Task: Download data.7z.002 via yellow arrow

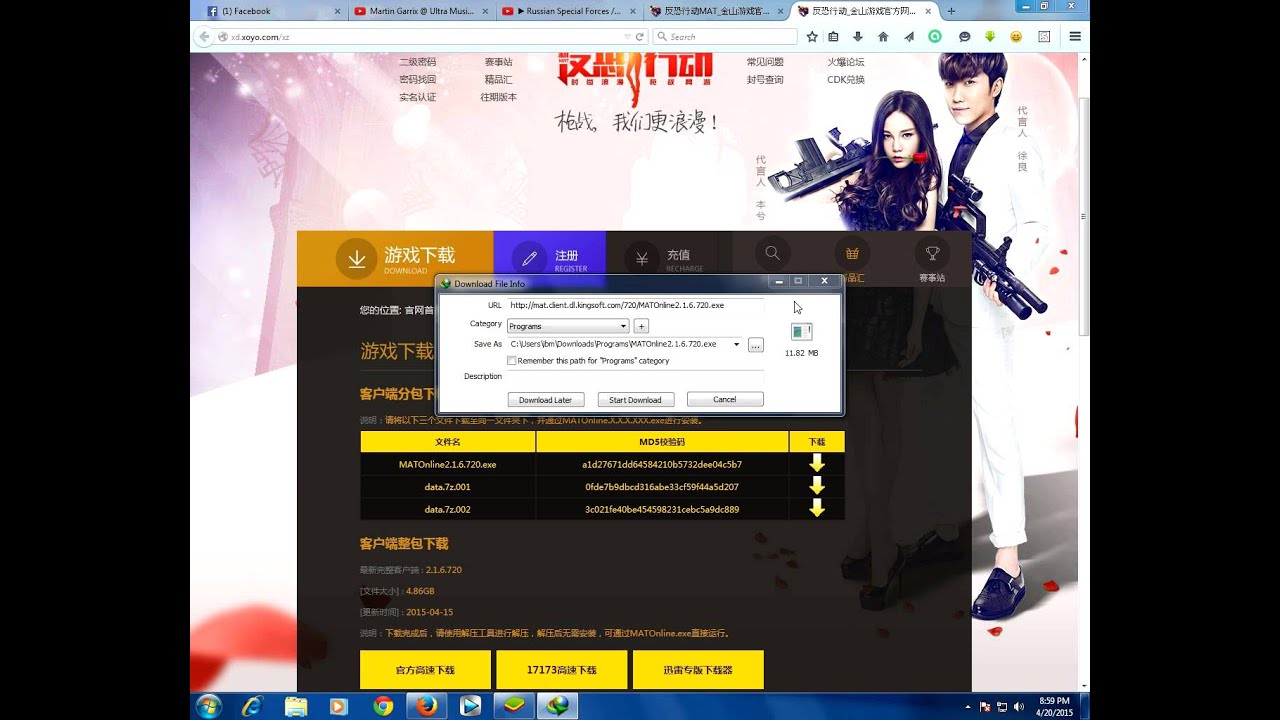Action: coord(817,508)
